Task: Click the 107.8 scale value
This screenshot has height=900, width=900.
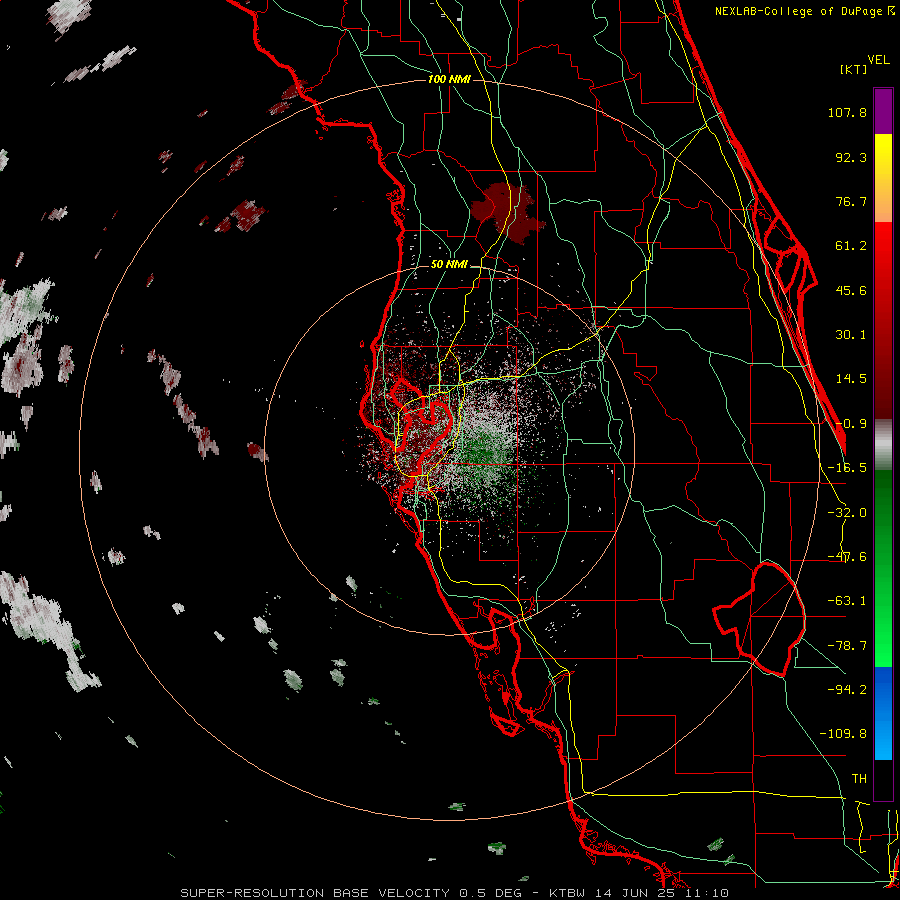Action: (x=847, y=112)
